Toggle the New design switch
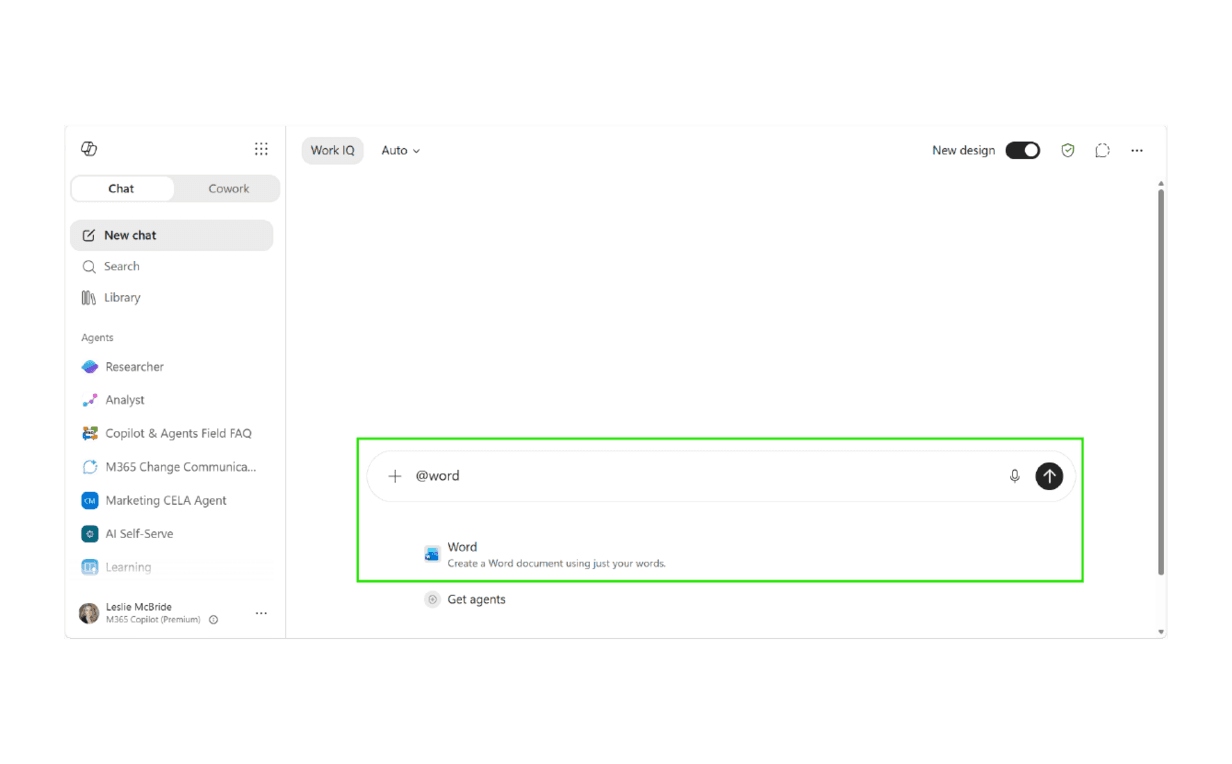The width and height of the screenshot is (1232, 764). tap(1022, 150)
